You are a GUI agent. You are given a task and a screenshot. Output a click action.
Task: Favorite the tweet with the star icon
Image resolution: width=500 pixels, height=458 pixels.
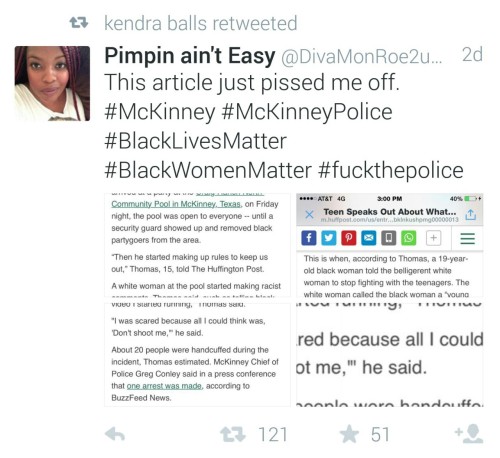tap(349, 434)
